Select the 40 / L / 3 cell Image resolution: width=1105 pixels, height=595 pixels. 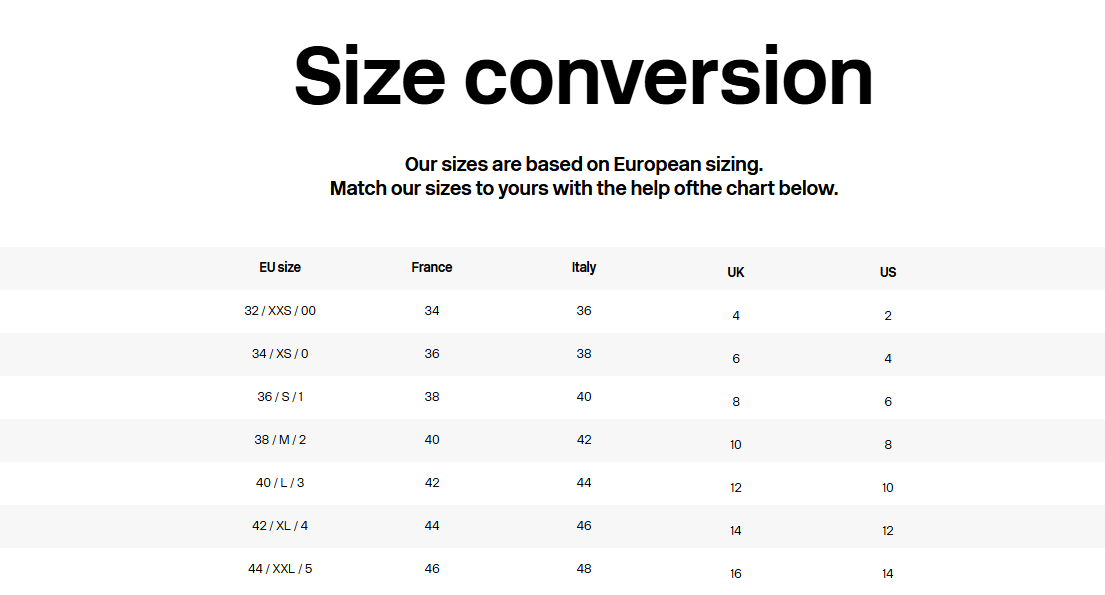[x=280, y=483]
